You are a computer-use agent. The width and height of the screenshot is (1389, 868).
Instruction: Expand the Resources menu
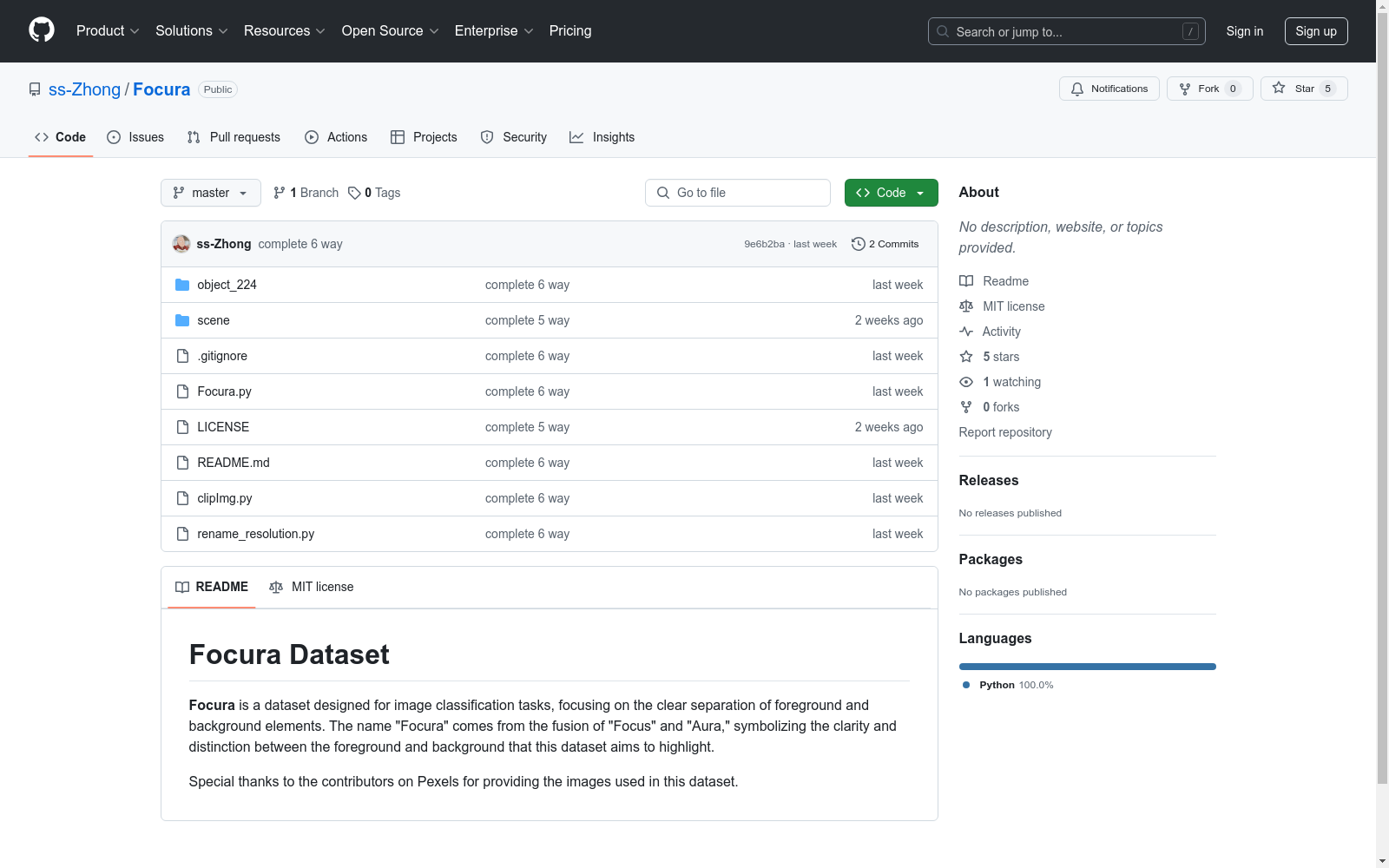click(x=285, y=30)
